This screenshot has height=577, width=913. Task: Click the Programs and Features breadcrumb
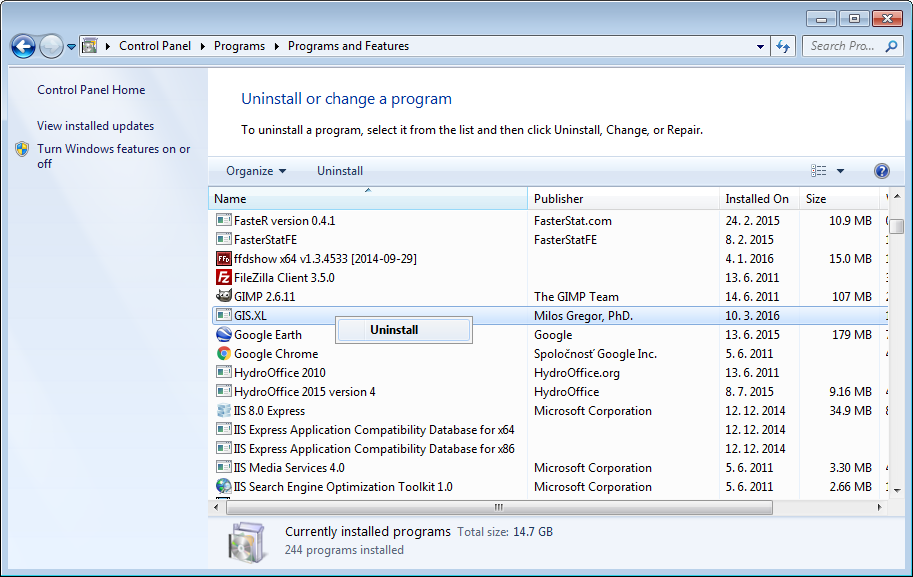[348, 46]
